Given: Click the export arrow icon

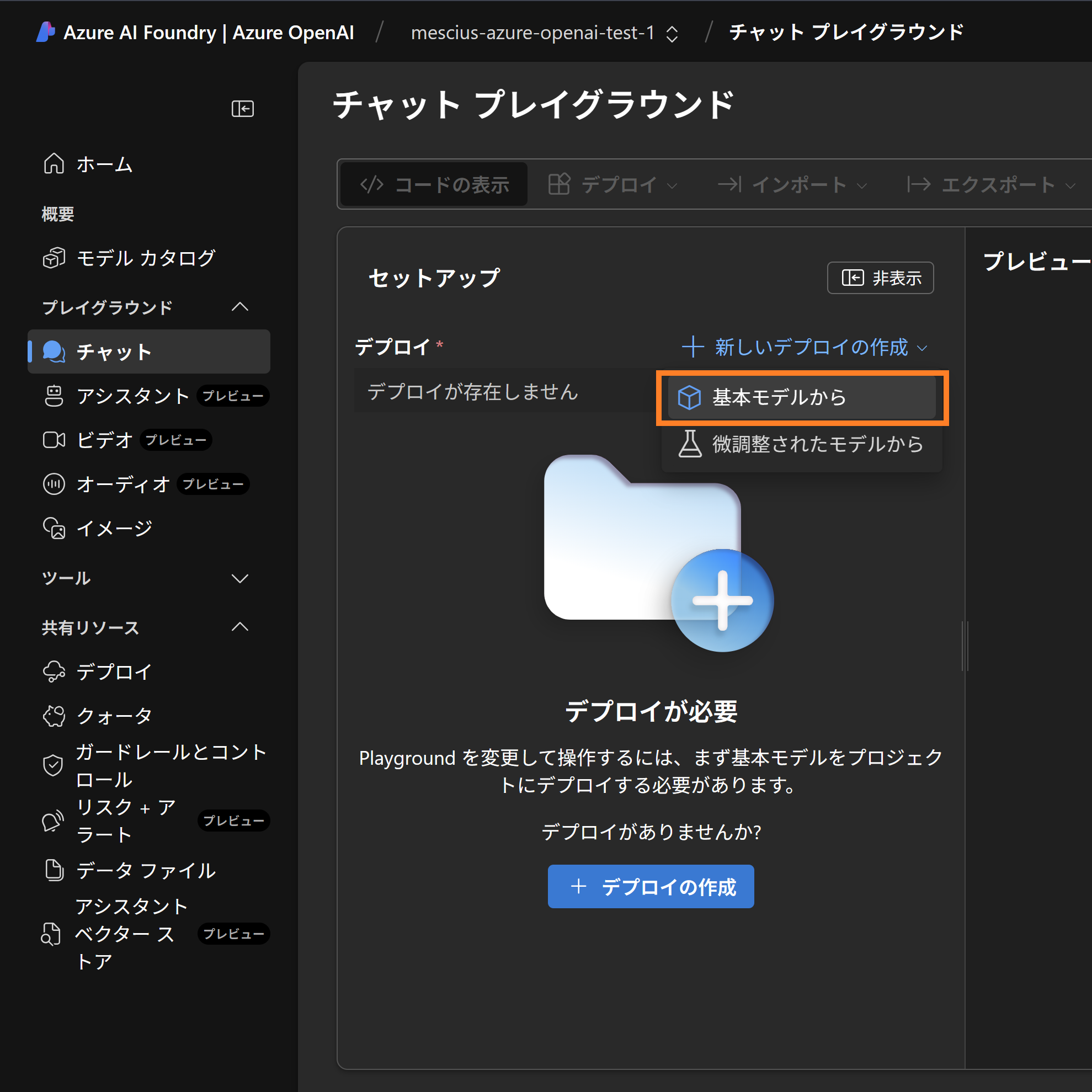Looking at the screenshot, I should (x=919, y=184).
